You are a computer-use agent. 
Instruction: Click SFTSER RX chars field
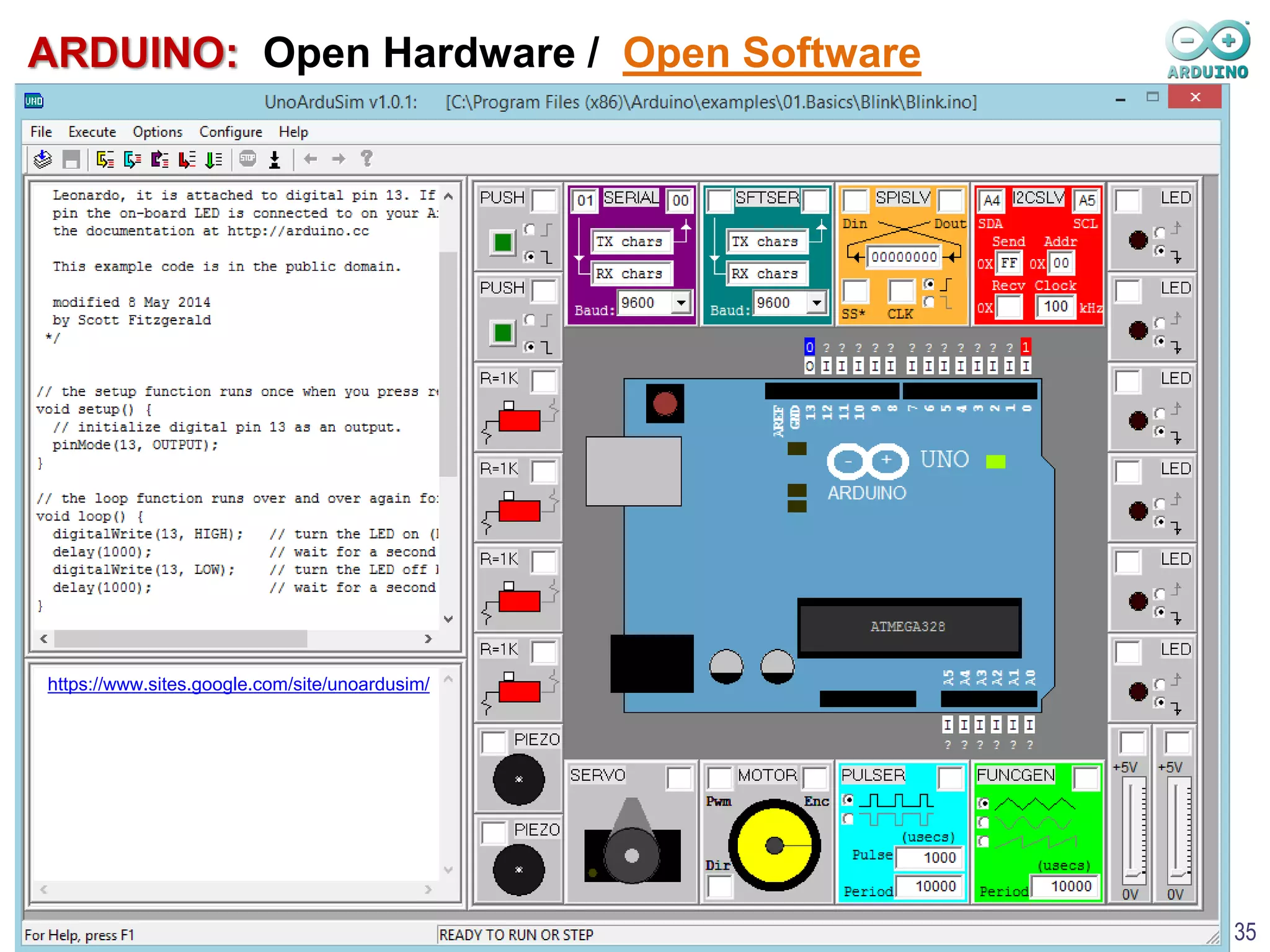768,273
